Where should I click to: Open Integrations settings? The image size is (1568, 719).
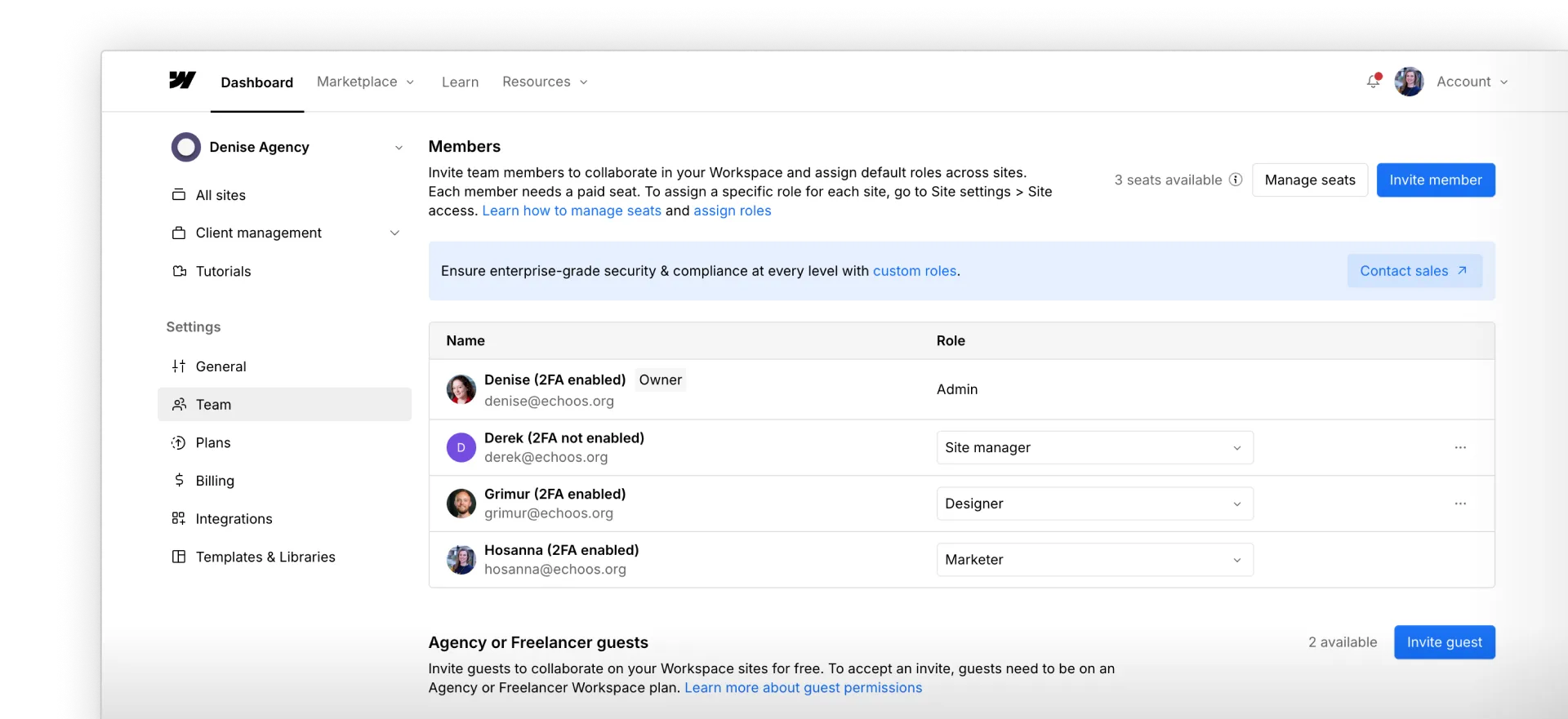click(284, 518)
